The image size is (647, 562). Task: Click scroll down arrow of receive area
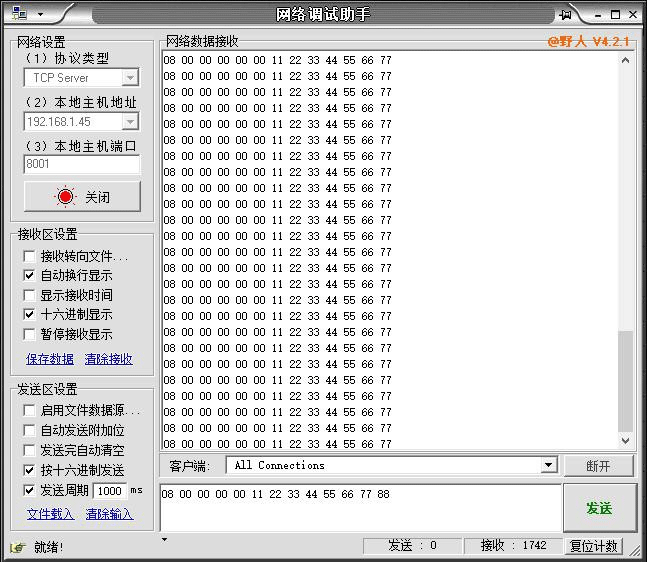pos(626,440)
